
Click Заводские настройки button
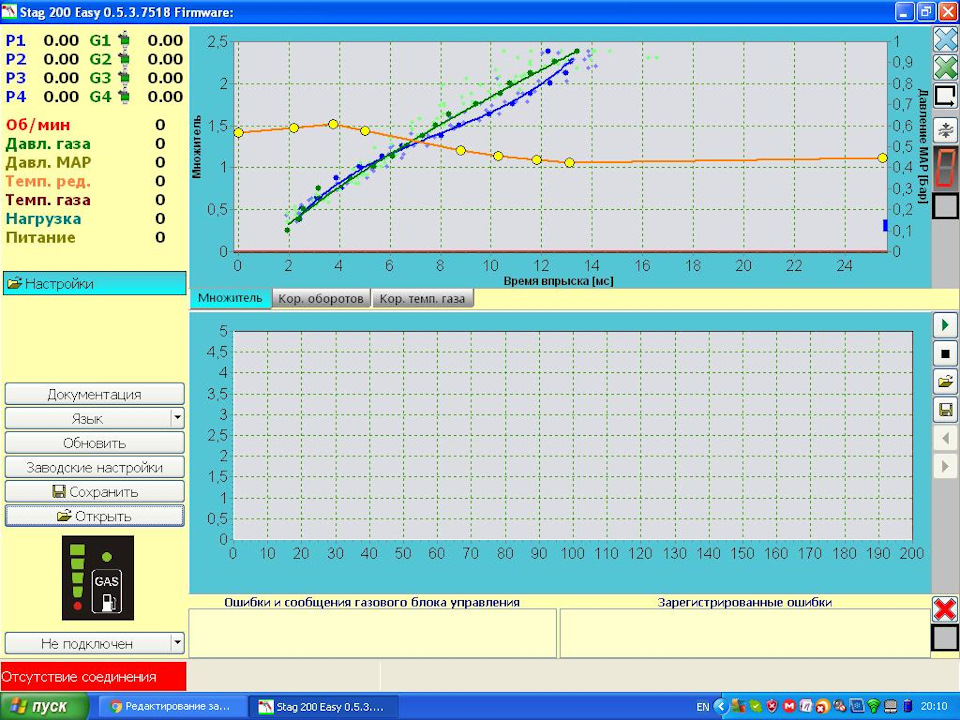pyautogui.click(x=94, y=467)
